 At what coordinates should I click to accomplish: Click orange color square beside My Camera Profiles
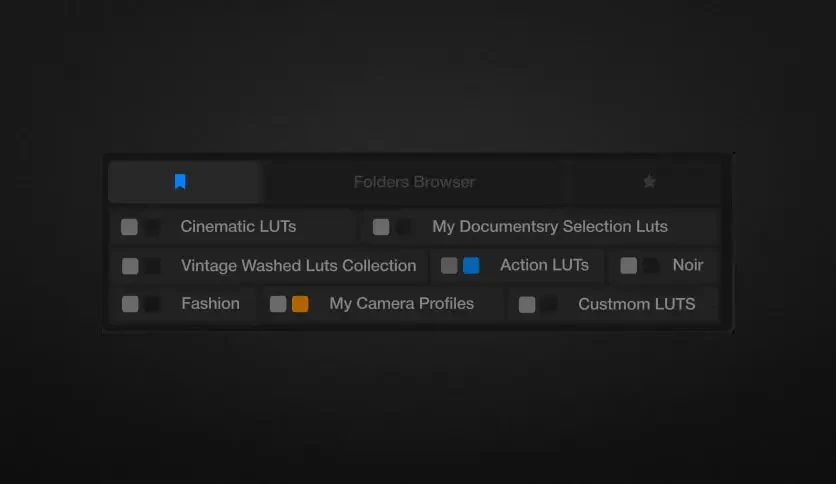(300, 304)
